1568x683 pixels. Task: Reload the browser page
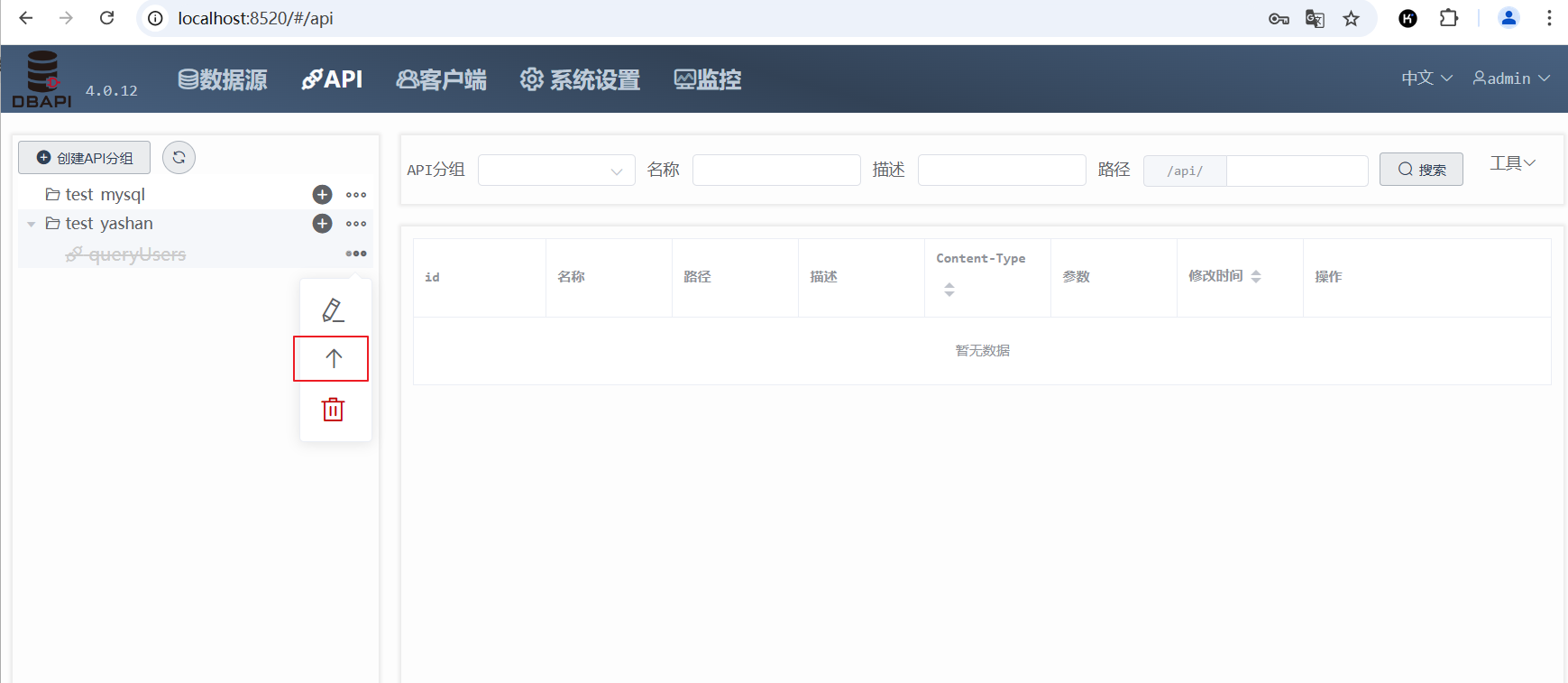pyautogui.click(x=106, y=18)
